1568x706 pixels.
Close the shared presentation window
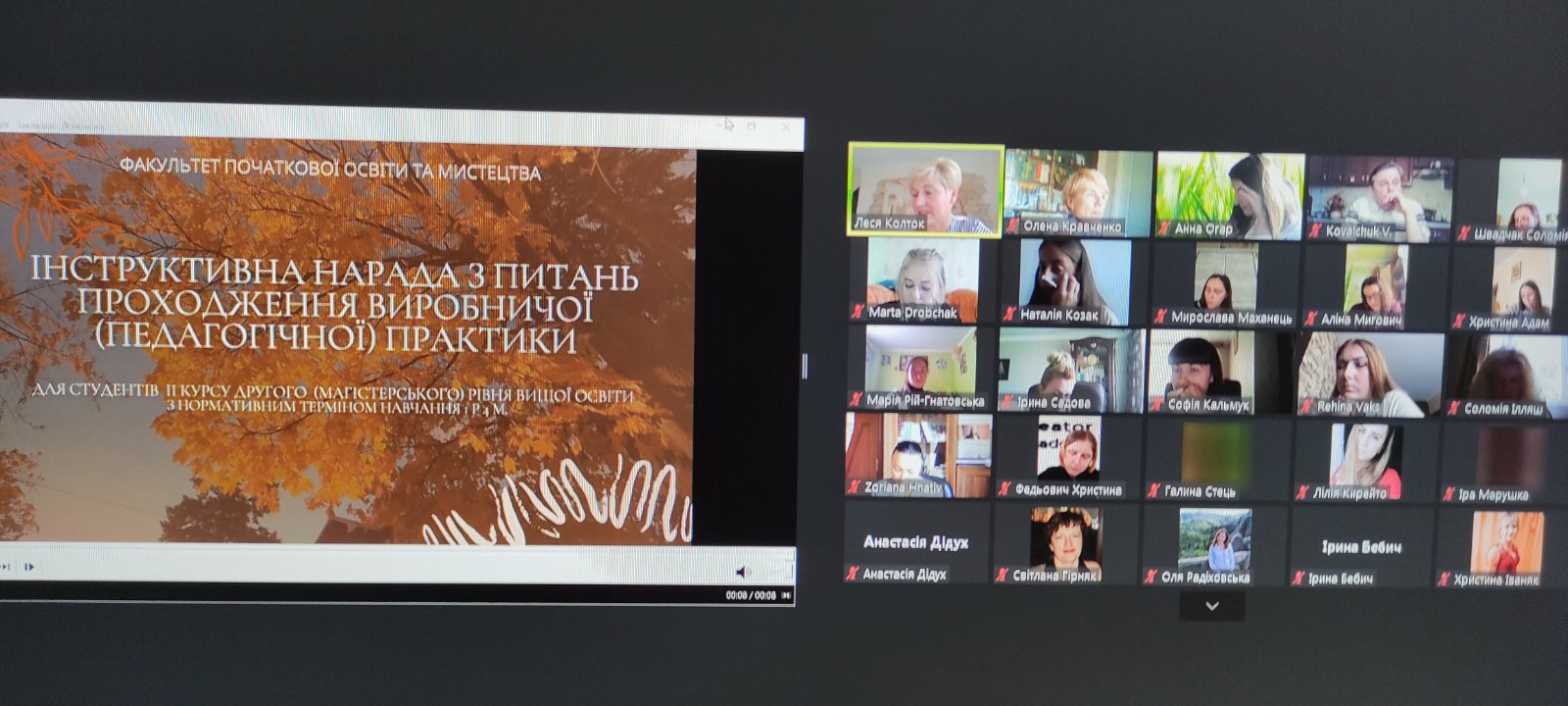pos(785,126)
